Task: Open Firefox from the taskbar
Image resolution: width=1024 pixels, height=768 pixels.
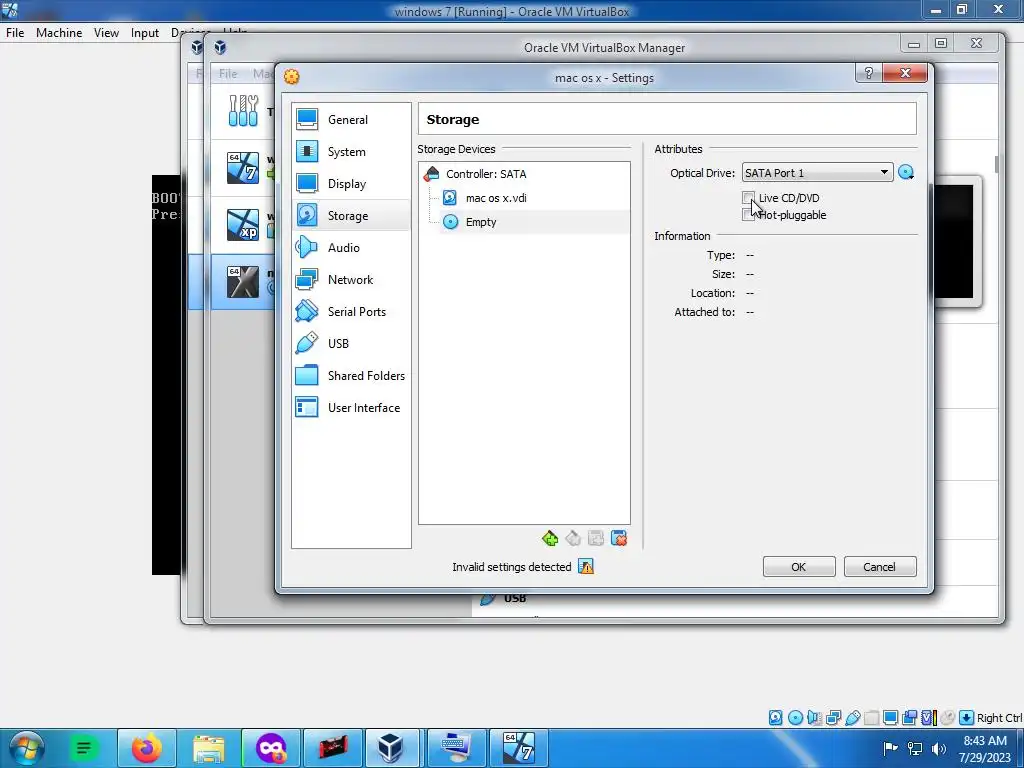Action: pyautogui.click(x=146, y=748)
